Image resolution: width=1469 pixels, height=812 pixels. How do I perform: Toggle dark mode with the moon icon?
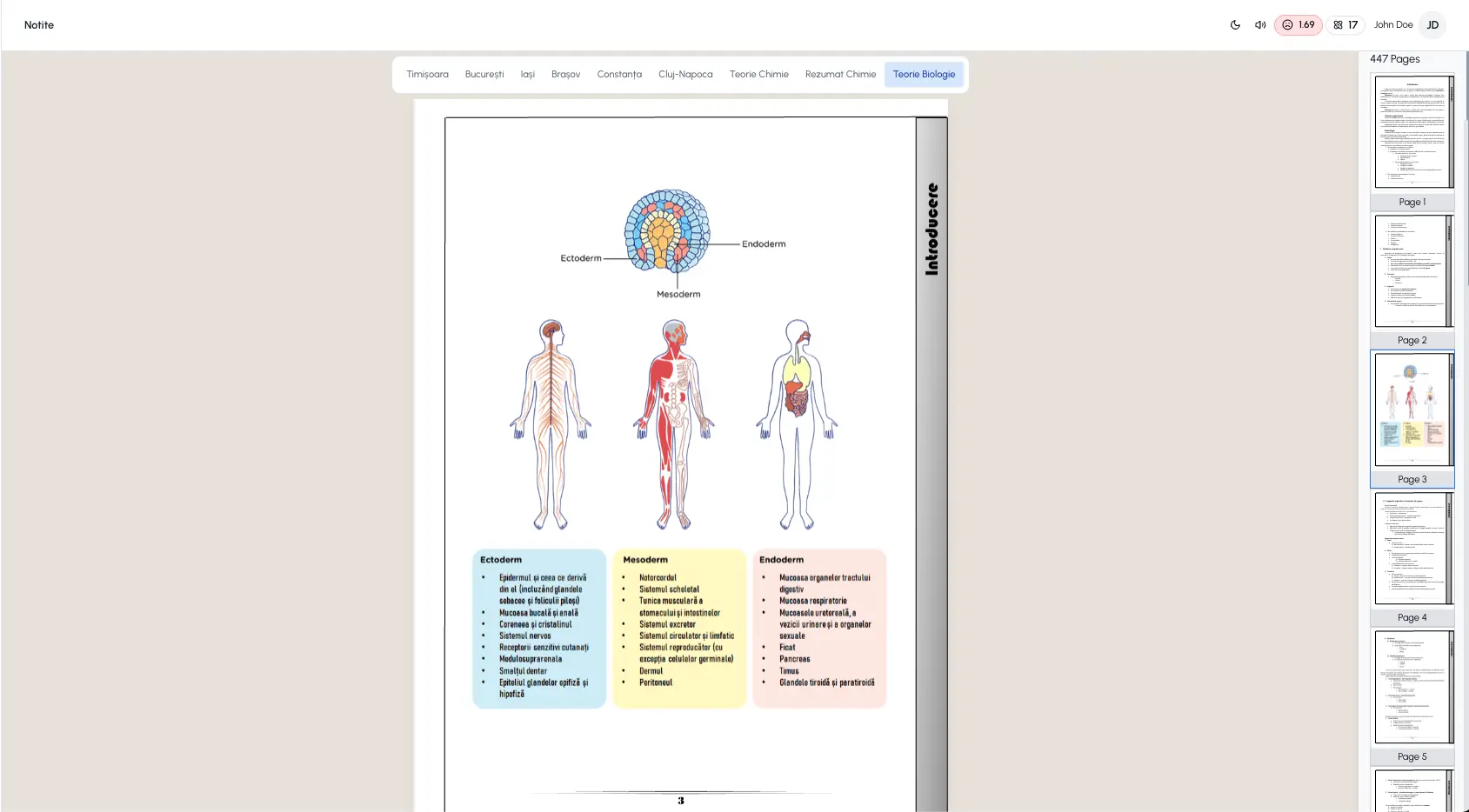click(1235, 25)
